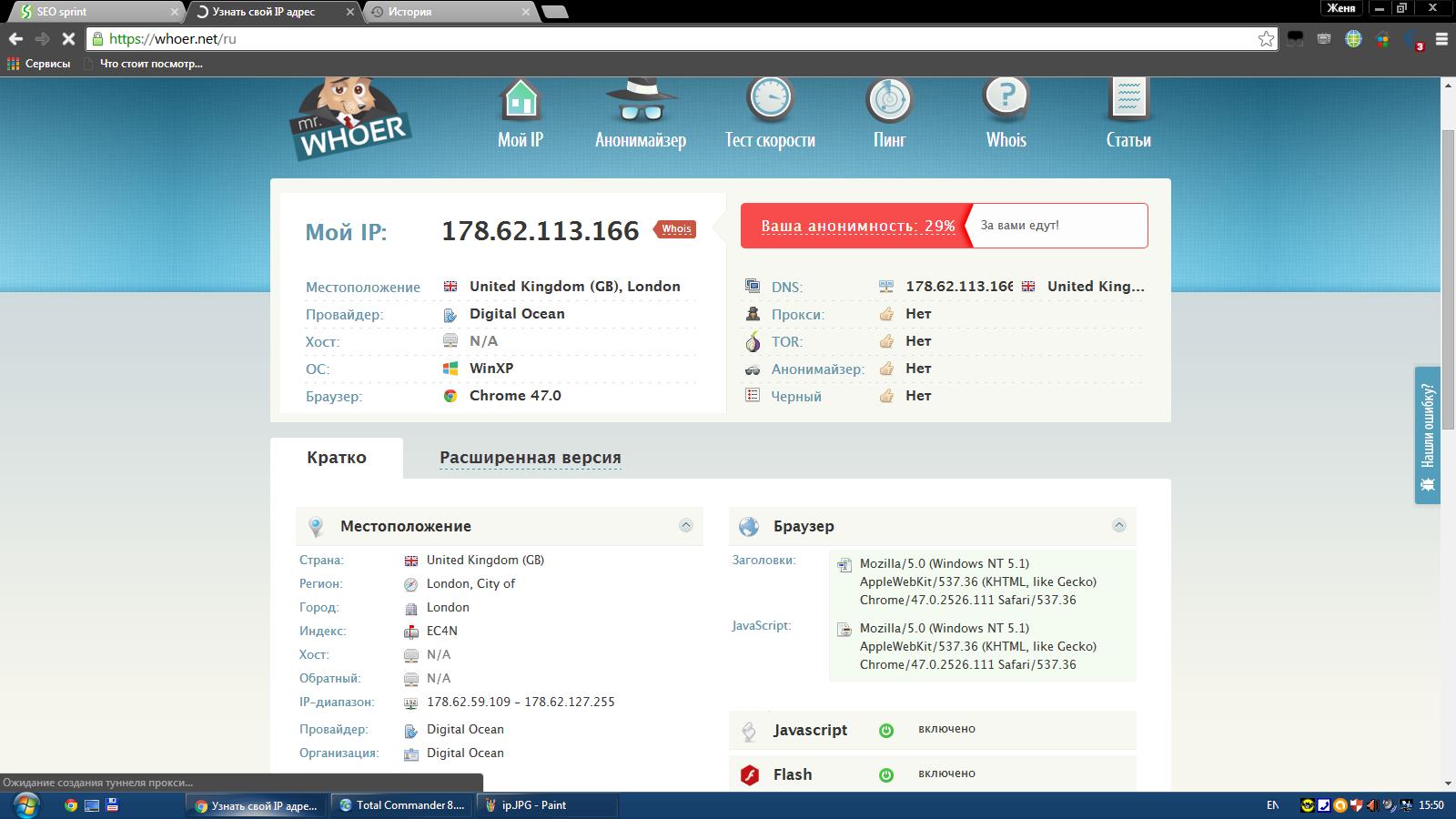The image size is (1456, 819).
Task: Click the Нашли ошибку? side button
Action: pos(1427,435)
